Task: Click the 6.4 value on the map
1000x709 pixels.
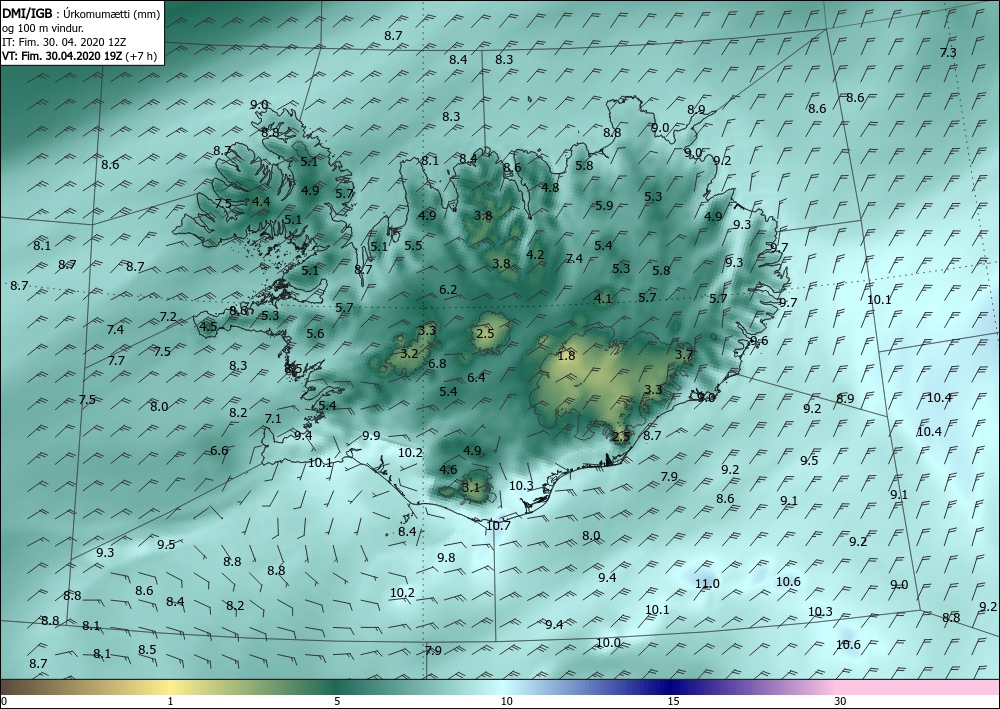Action: [476, 378]
